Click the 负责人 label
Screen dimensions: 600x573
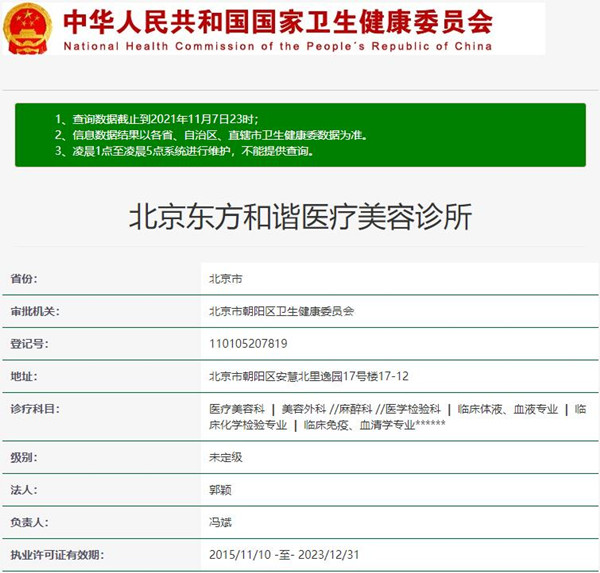click(29, 522)
